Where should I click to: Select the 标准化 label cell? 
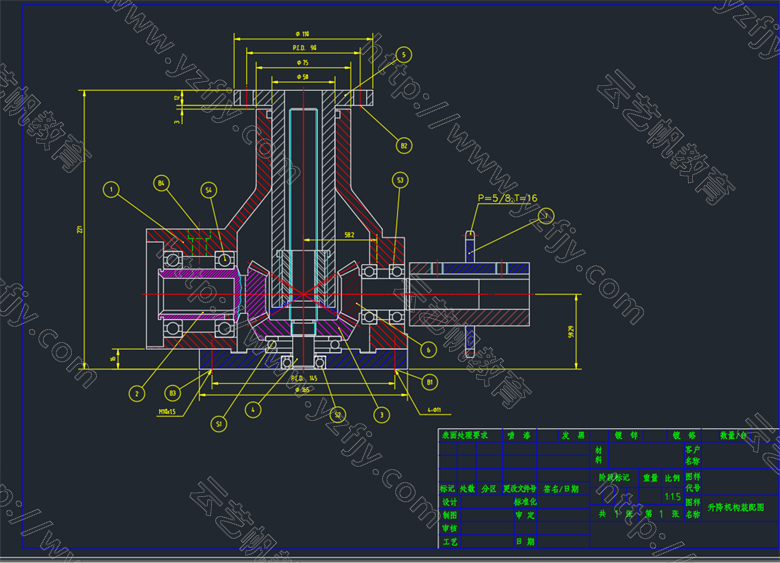point(525,502)
